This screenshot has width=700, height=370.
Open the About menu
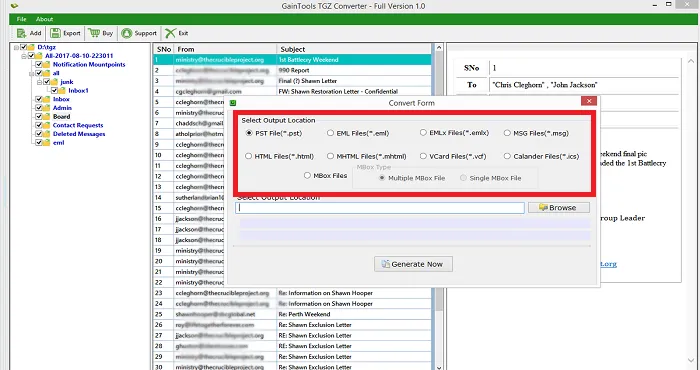[45, 19]
